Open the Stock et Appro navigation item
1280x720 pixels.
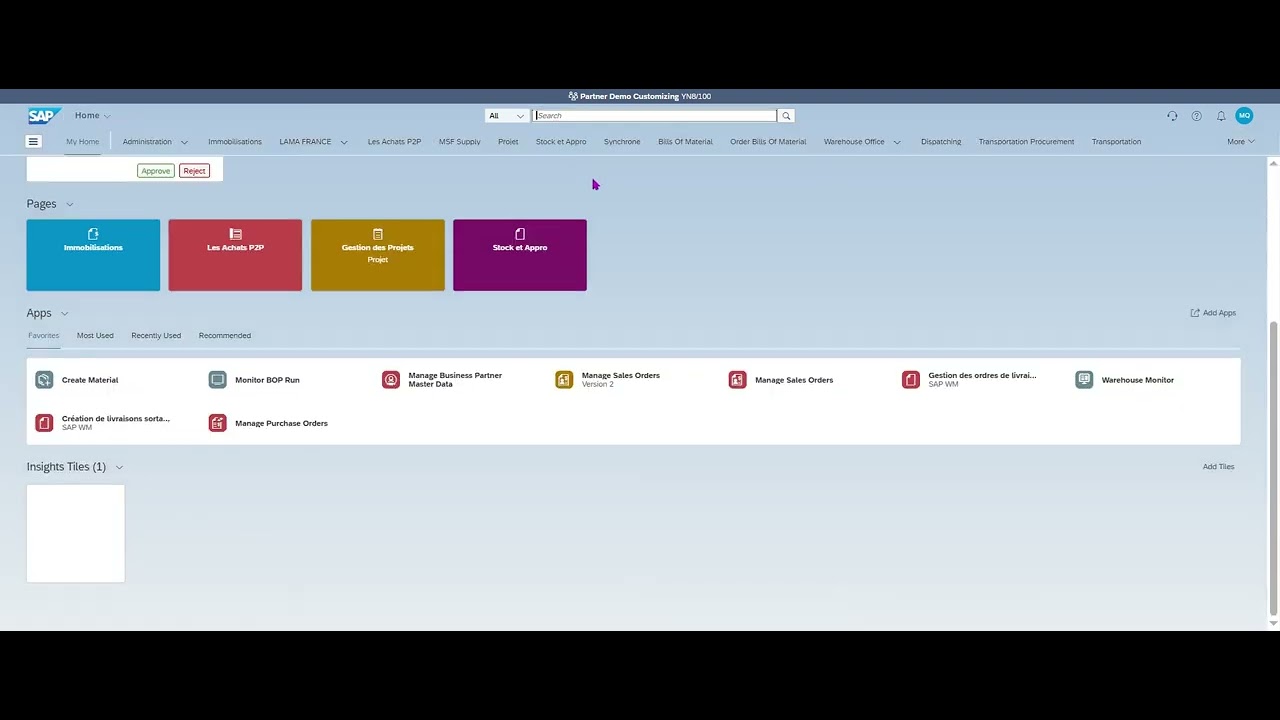[561, 142]
